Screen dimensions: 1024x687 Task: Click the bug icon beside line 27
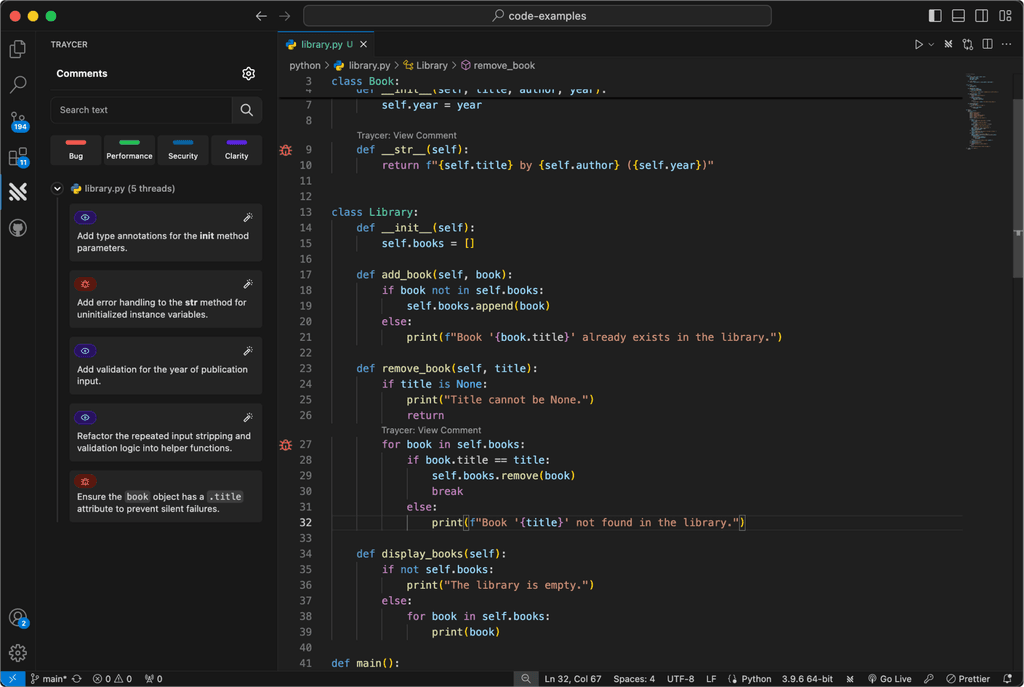[x=286, y=445]
